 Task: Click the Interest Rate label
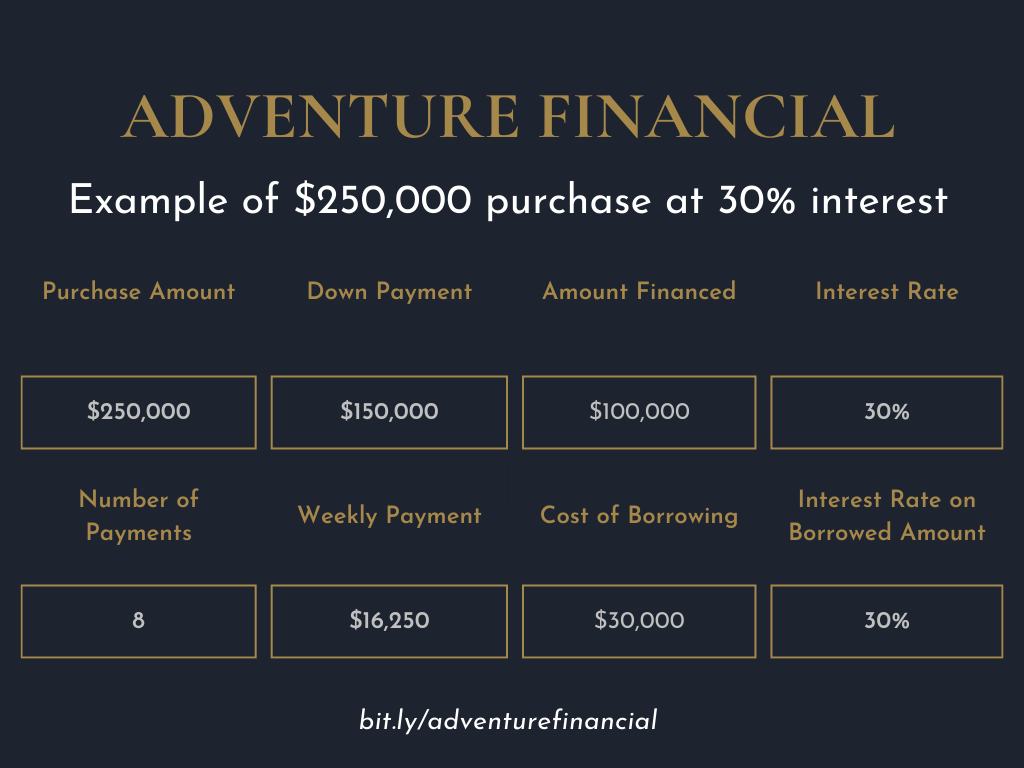(887, 291)
